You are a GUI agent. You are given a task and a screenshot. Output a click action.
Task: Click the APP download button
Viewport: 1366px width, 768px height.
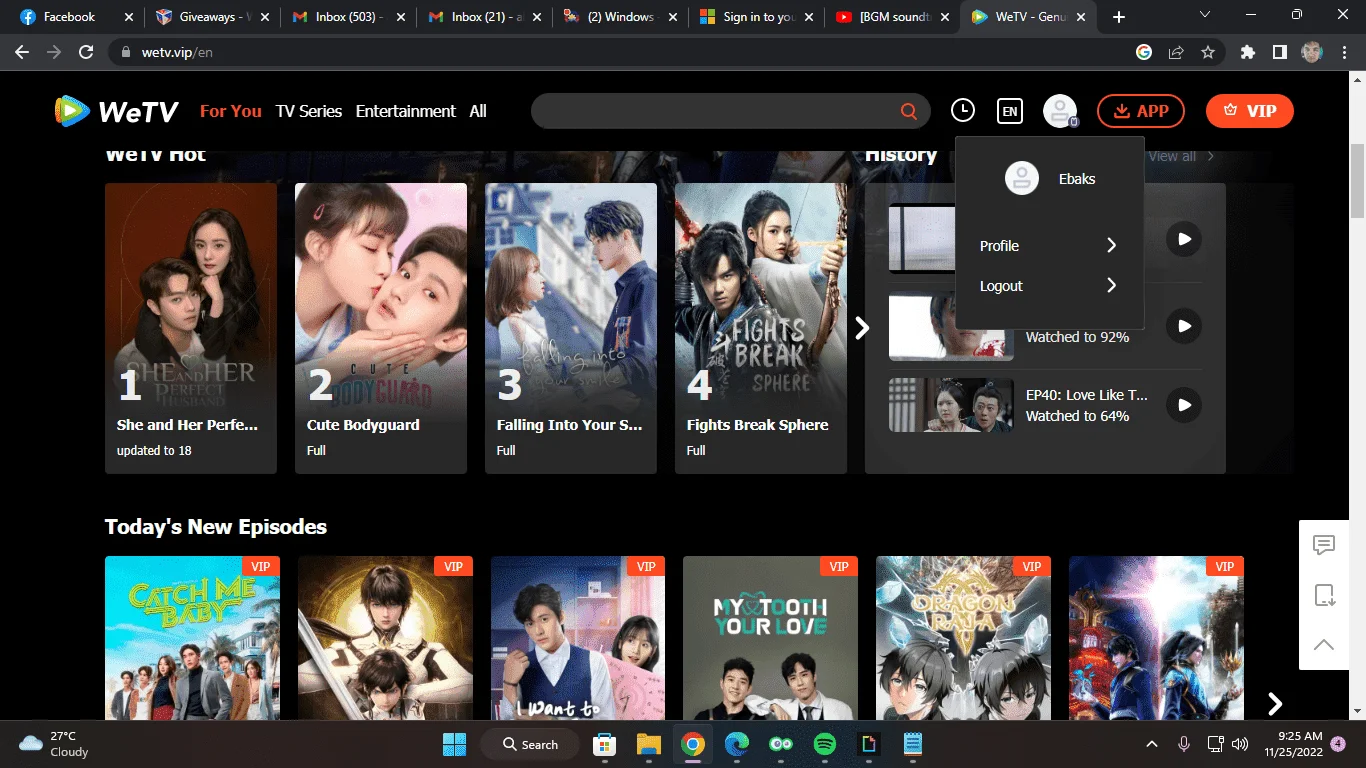point(1141,111)
